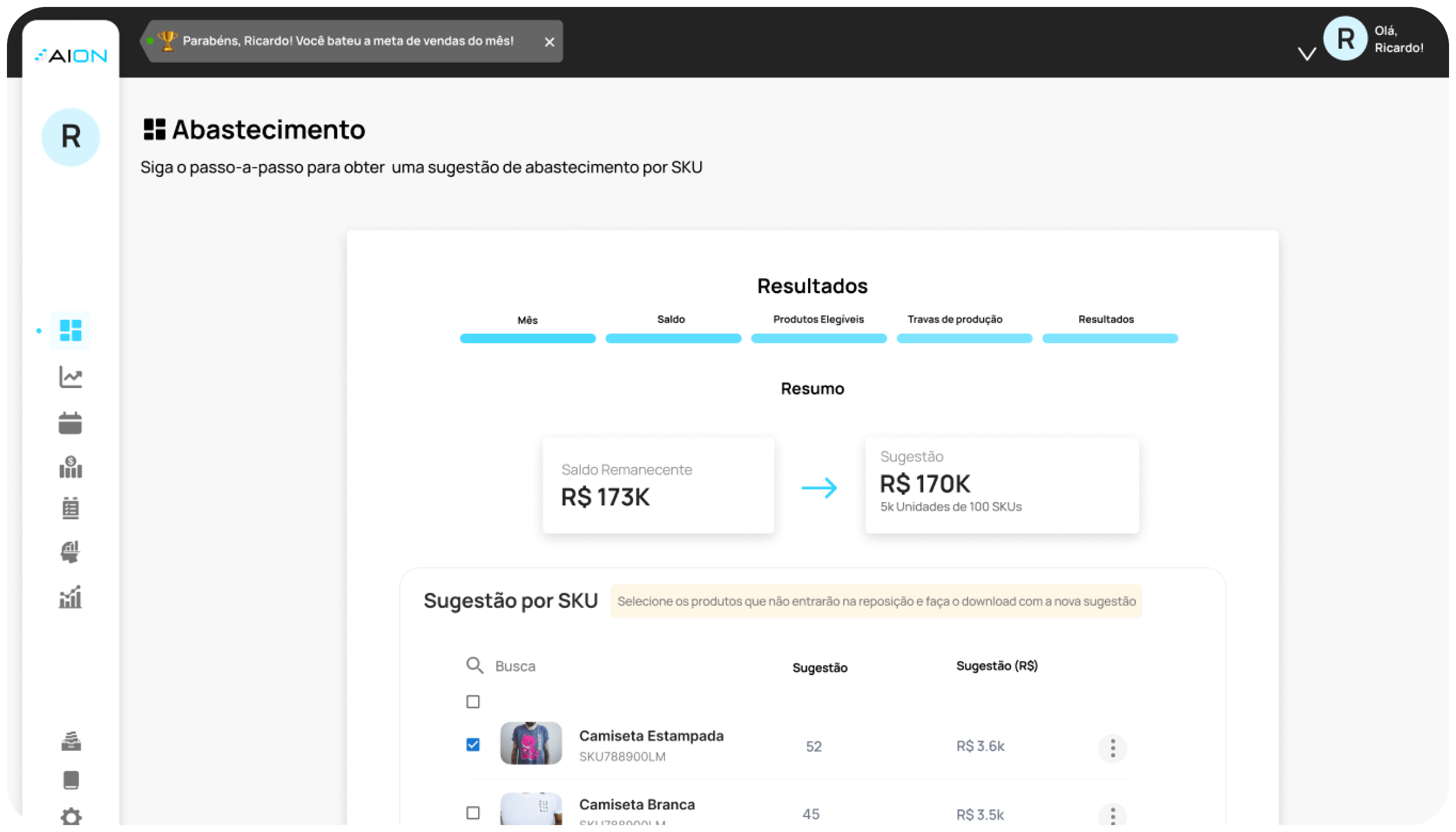The height and width of the screenshot is (832, 1456).
Task: Toggle the select-all checkbox above product list
Action: point(473,702)
